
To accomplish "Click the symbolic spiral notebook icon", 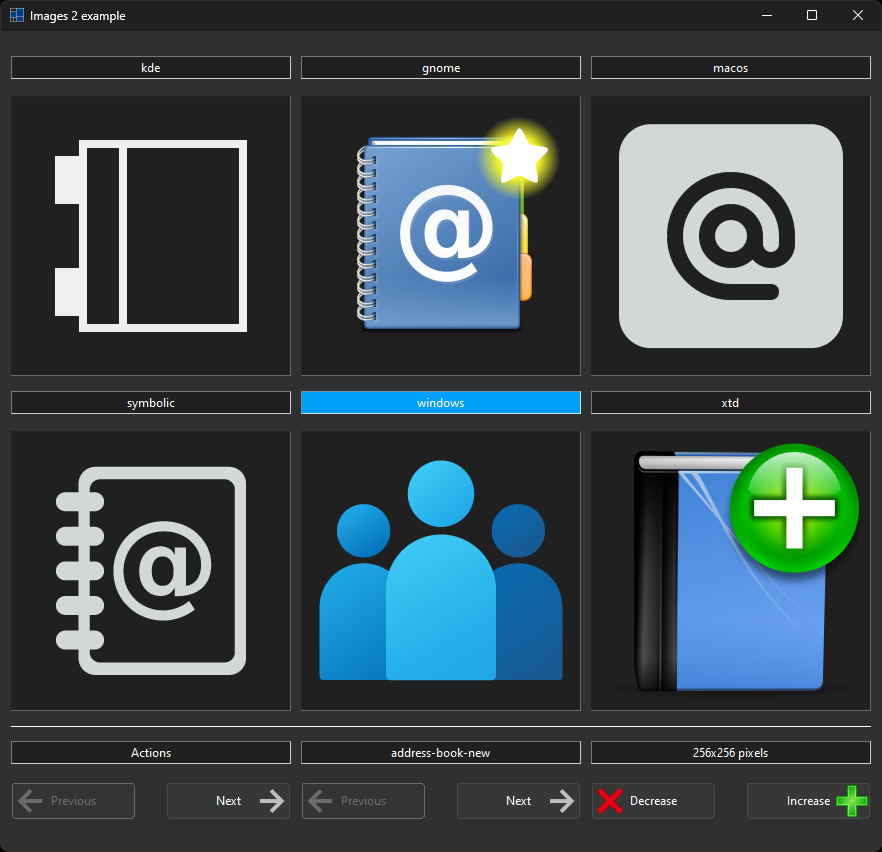I will point(150,571).
